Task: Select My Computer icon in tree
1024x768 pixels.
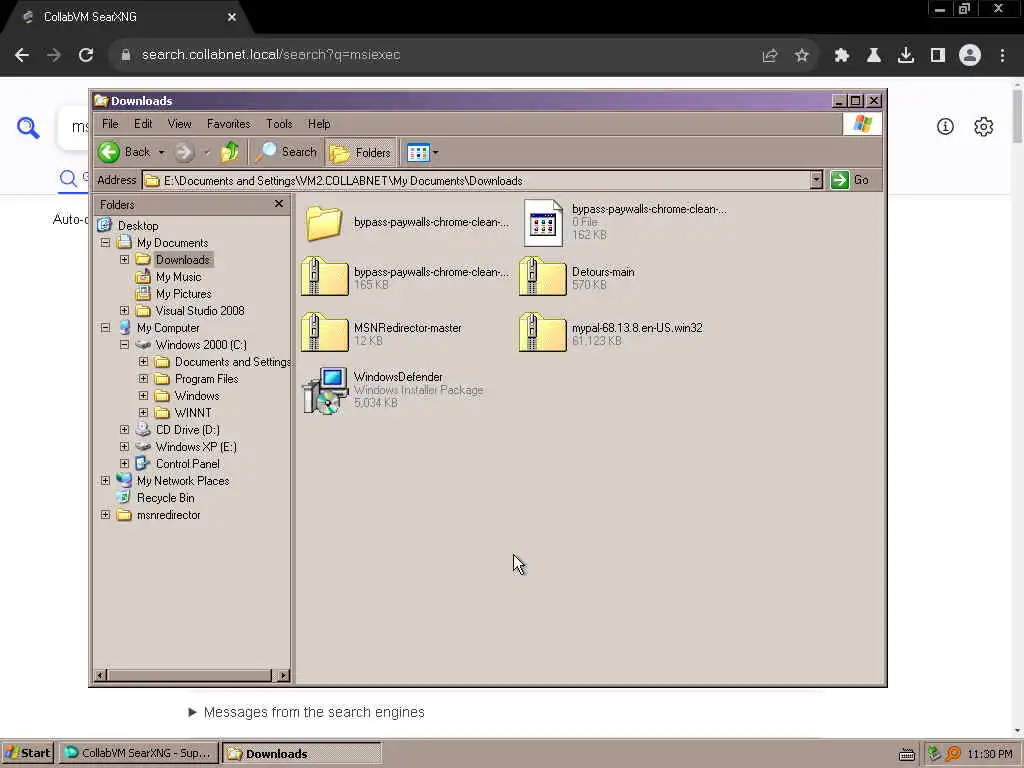Action: pyautogui.click(x=124, y=328)
